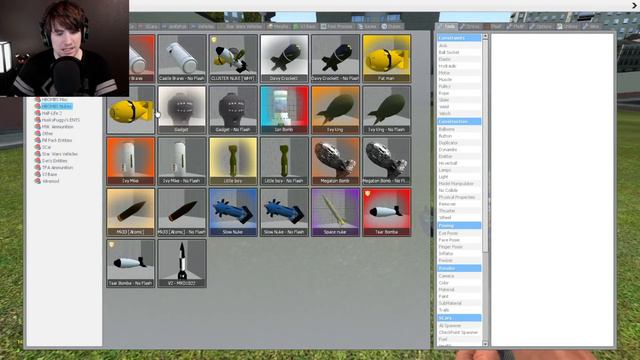Spawn the Ivy Mike device
This screenshot has height=360, width=640.
[131, 161]
